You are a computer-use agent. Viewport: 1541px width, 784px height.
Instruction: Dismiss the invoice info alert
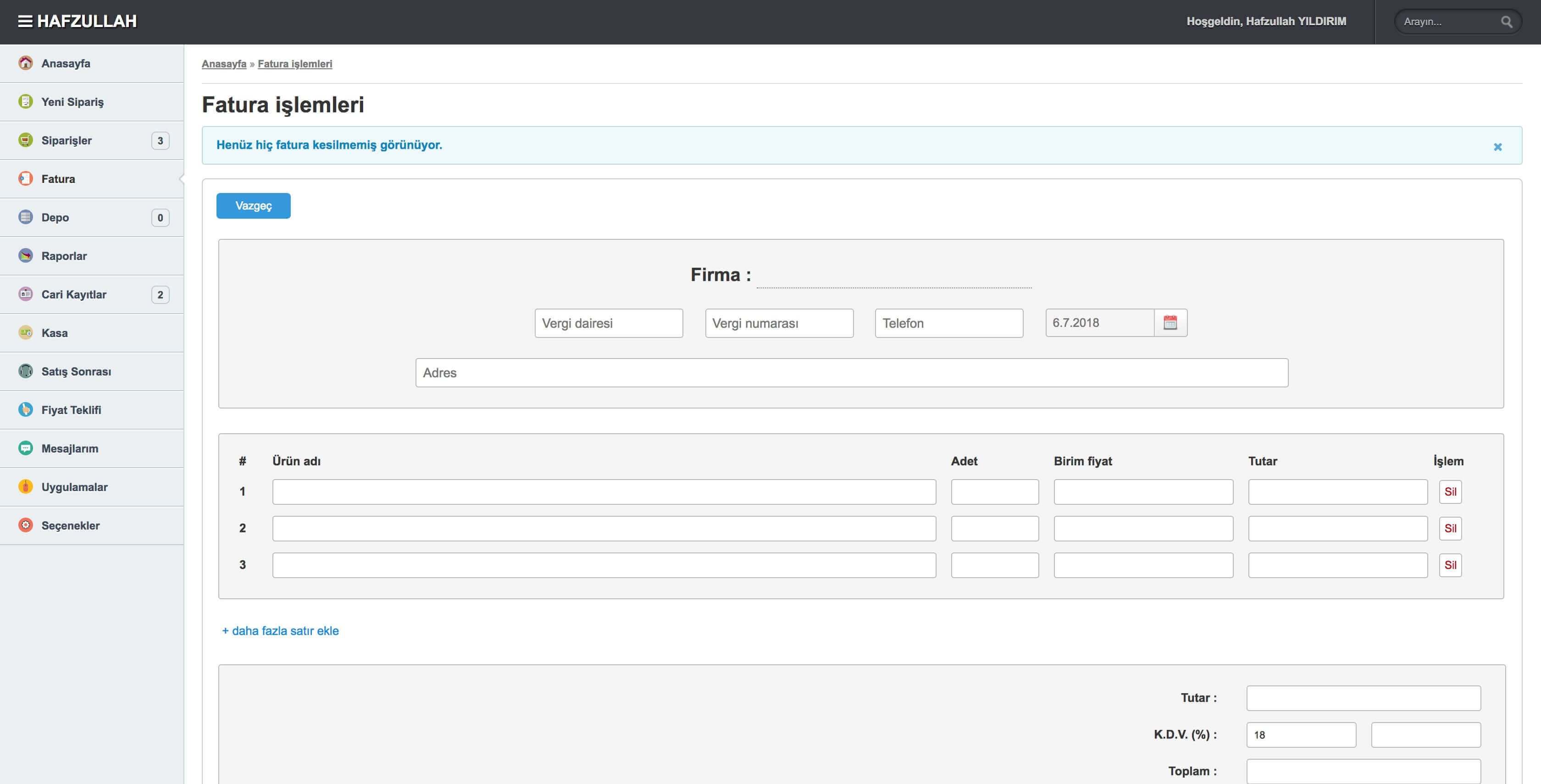click(1497, 147)
